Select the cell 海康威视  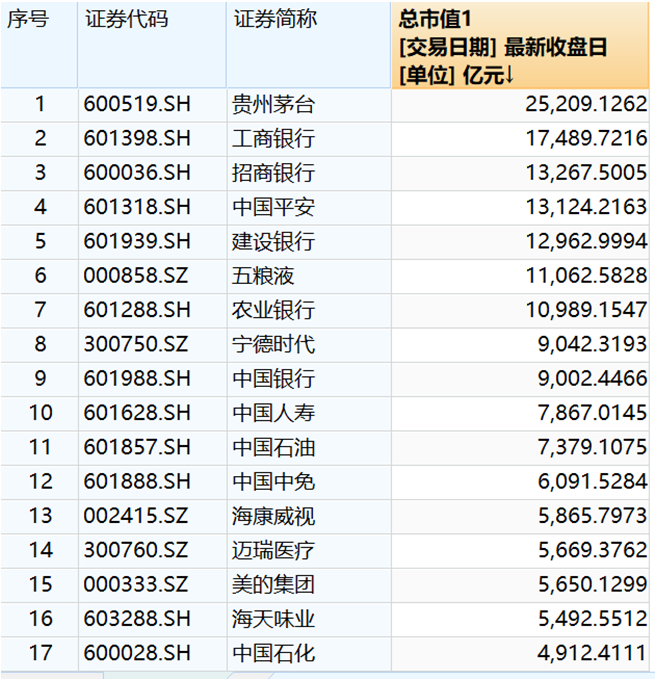click(x=309, y=516)
